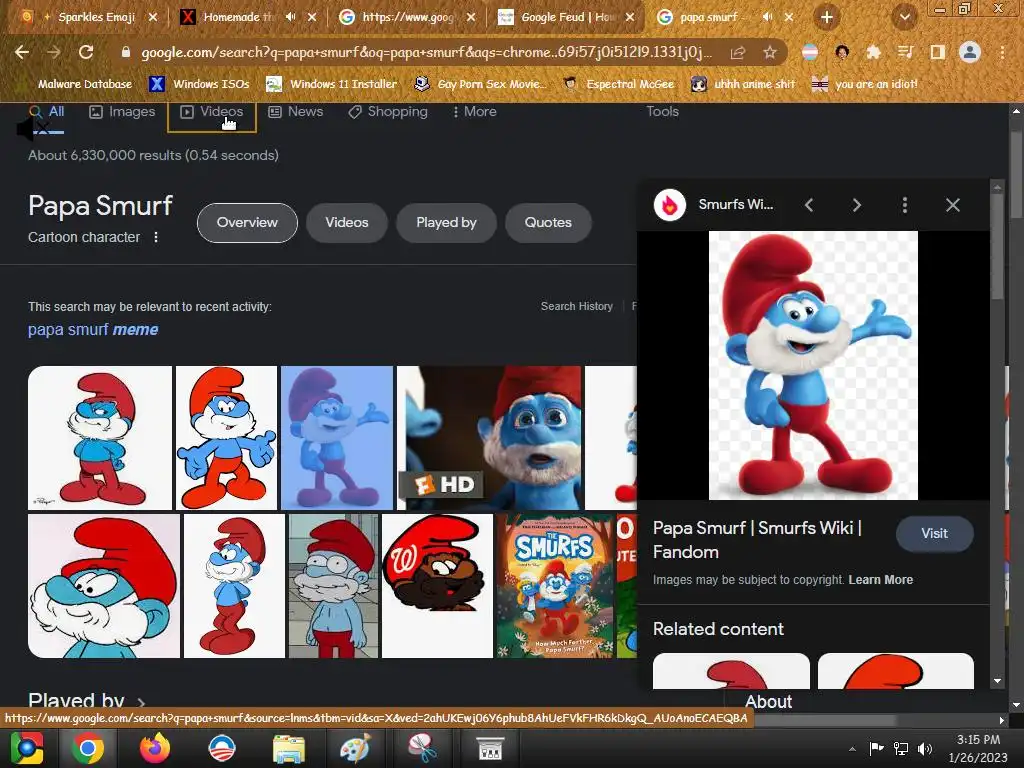Select the Played by chip
Image resolution: width=1024 pixels, height=768 pixels.
pyautogui.click(x=447, y=223)
